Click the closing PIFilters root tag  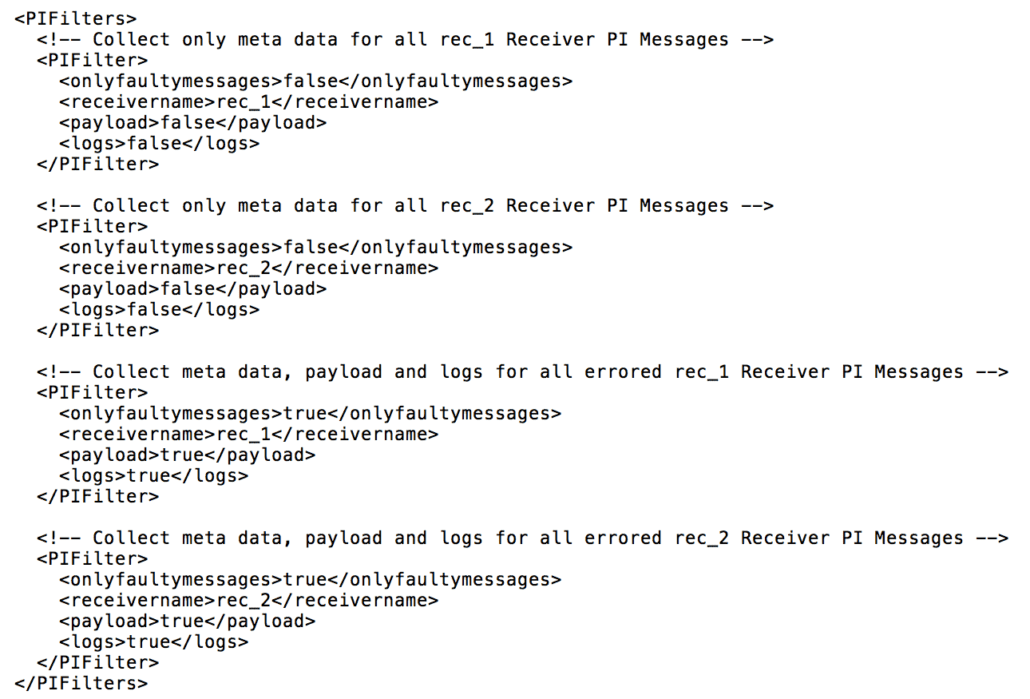coord(81,683)
